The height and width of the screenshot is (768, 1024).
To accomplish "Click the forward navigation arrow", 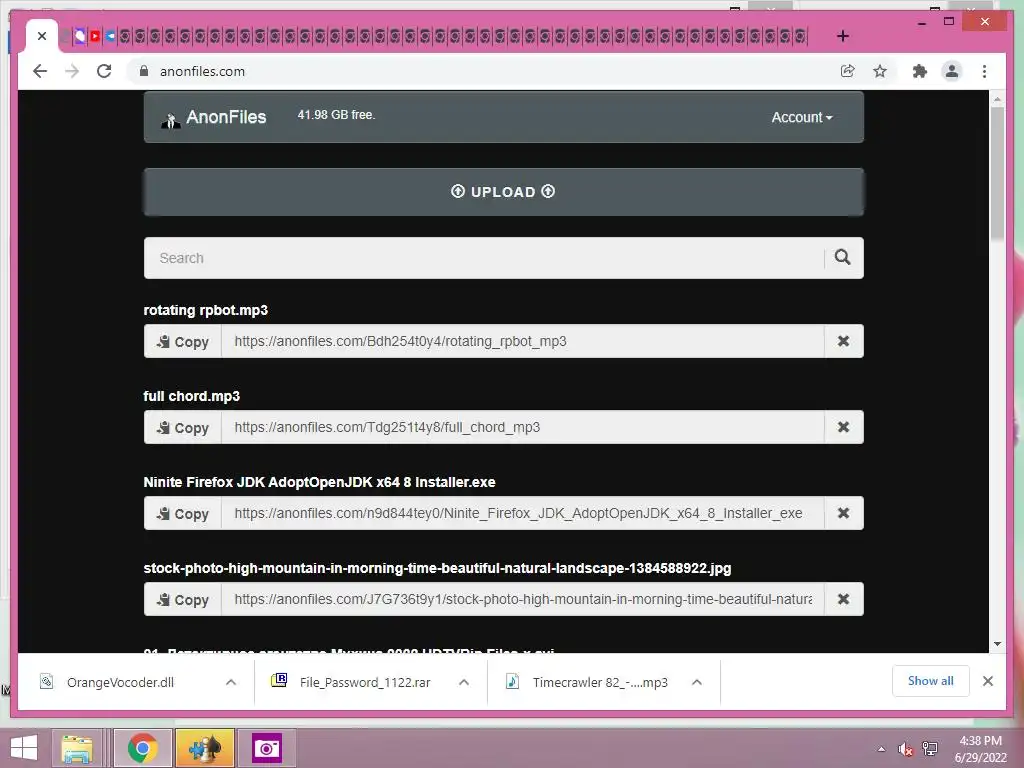I will click(72, 71).
